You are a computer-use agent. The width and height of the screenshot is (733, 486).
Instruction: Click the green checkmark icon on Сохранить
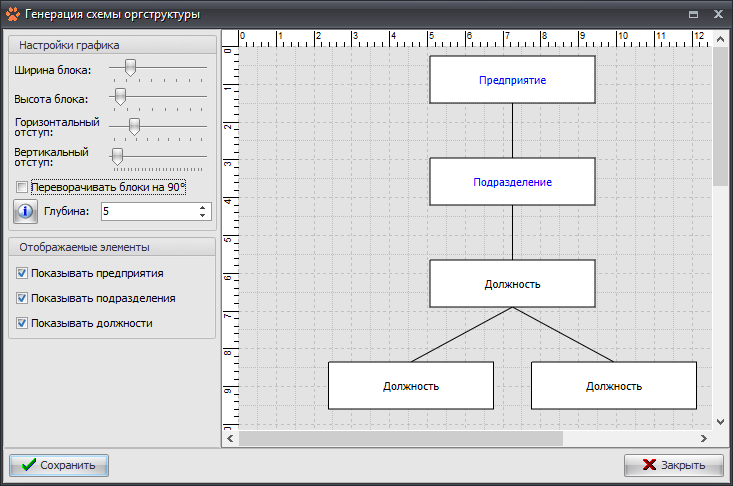[x=28, y=465]
